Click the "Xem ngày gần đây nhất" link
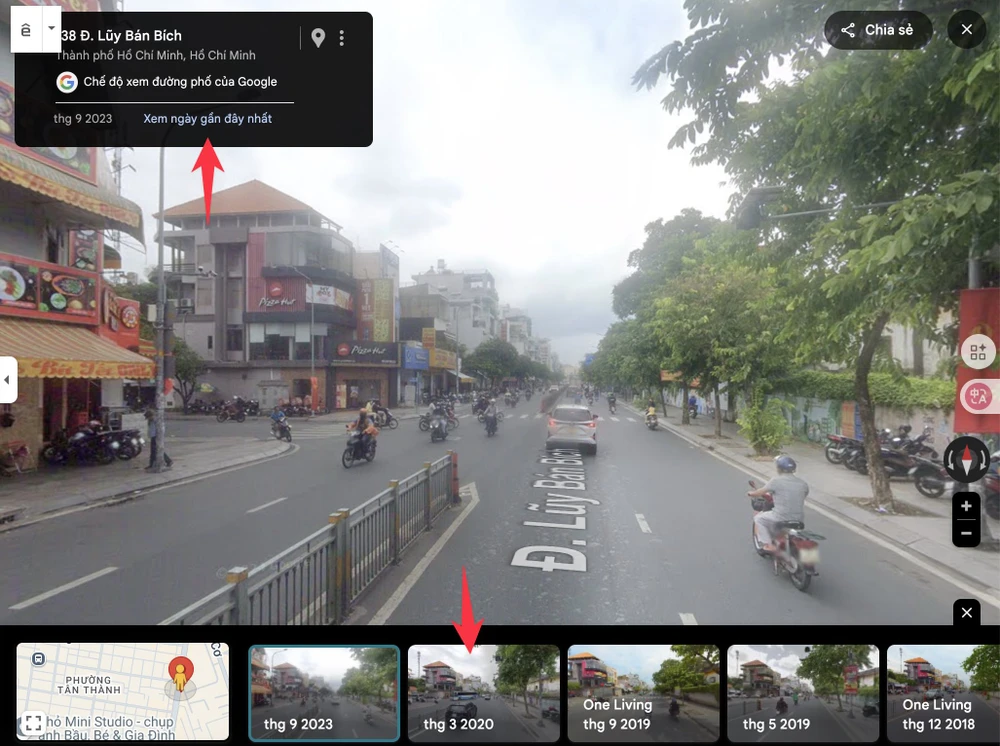1000x746 pixels. [210, 118]
